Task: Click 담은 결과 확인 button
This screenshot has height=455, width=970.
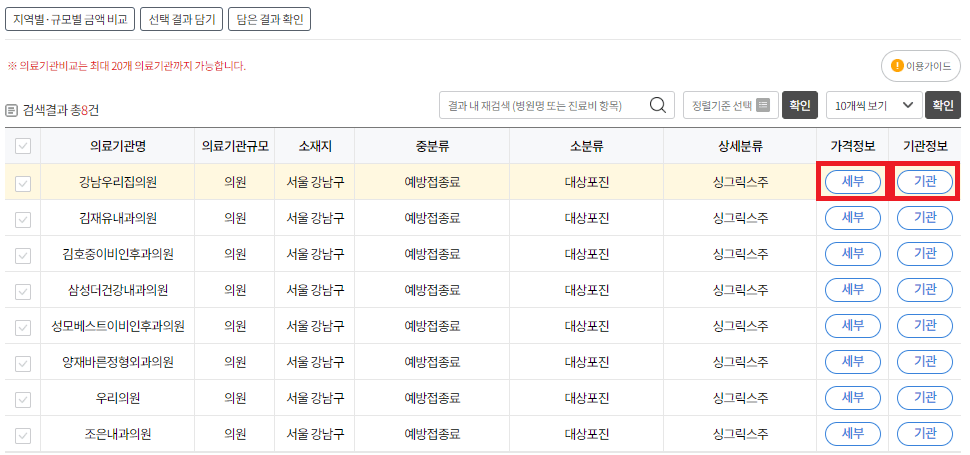Action: click(269, 19)
